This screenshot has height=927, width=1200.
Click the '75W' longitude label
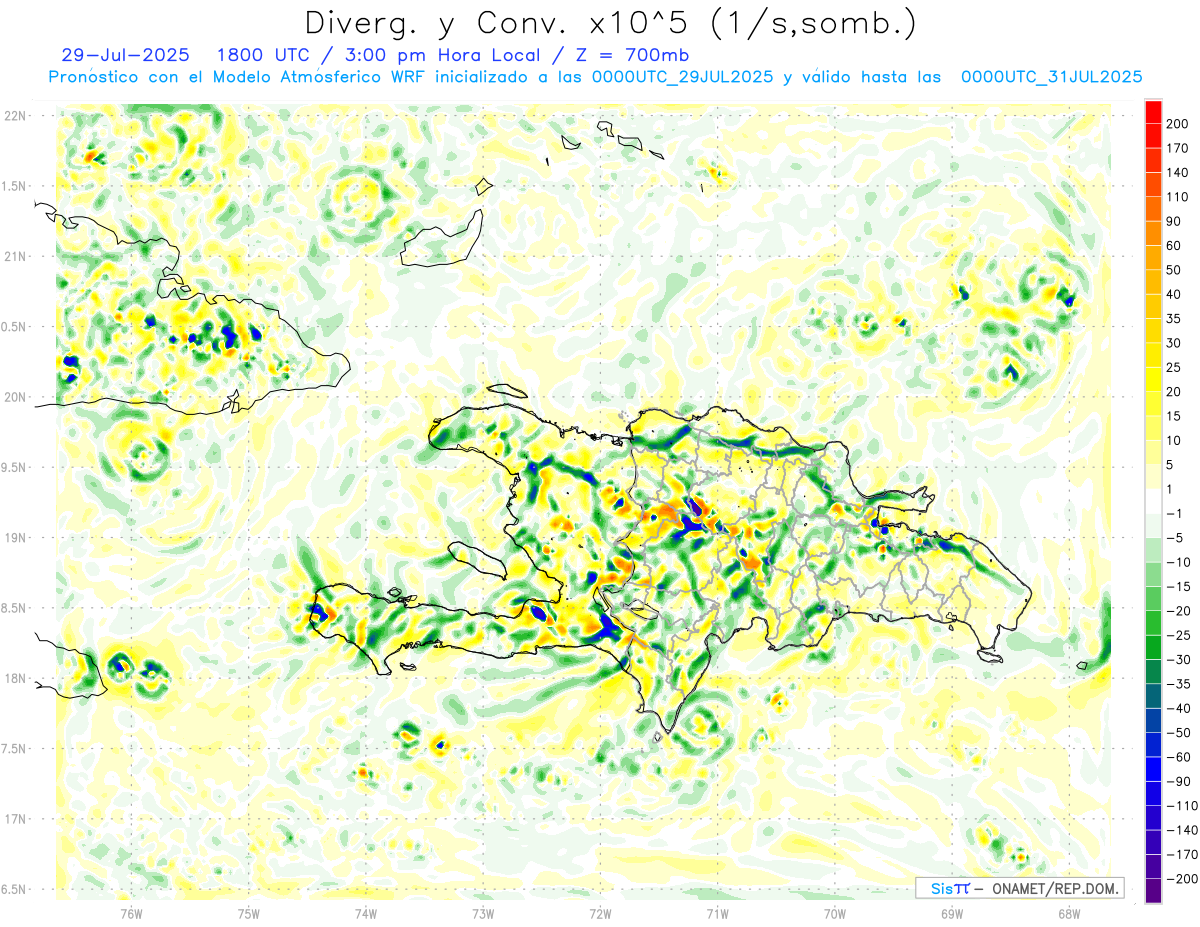[249, 912]
